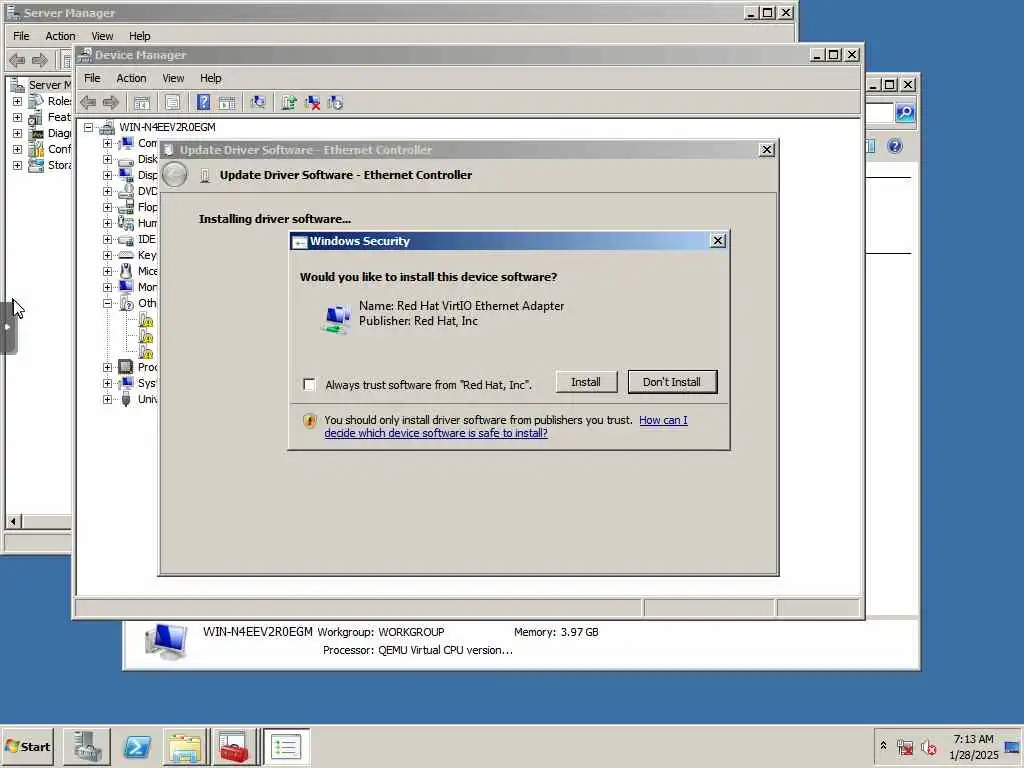Click the list-view taskbar window button
Screen dimensions: 1024x768
(286, 746)
